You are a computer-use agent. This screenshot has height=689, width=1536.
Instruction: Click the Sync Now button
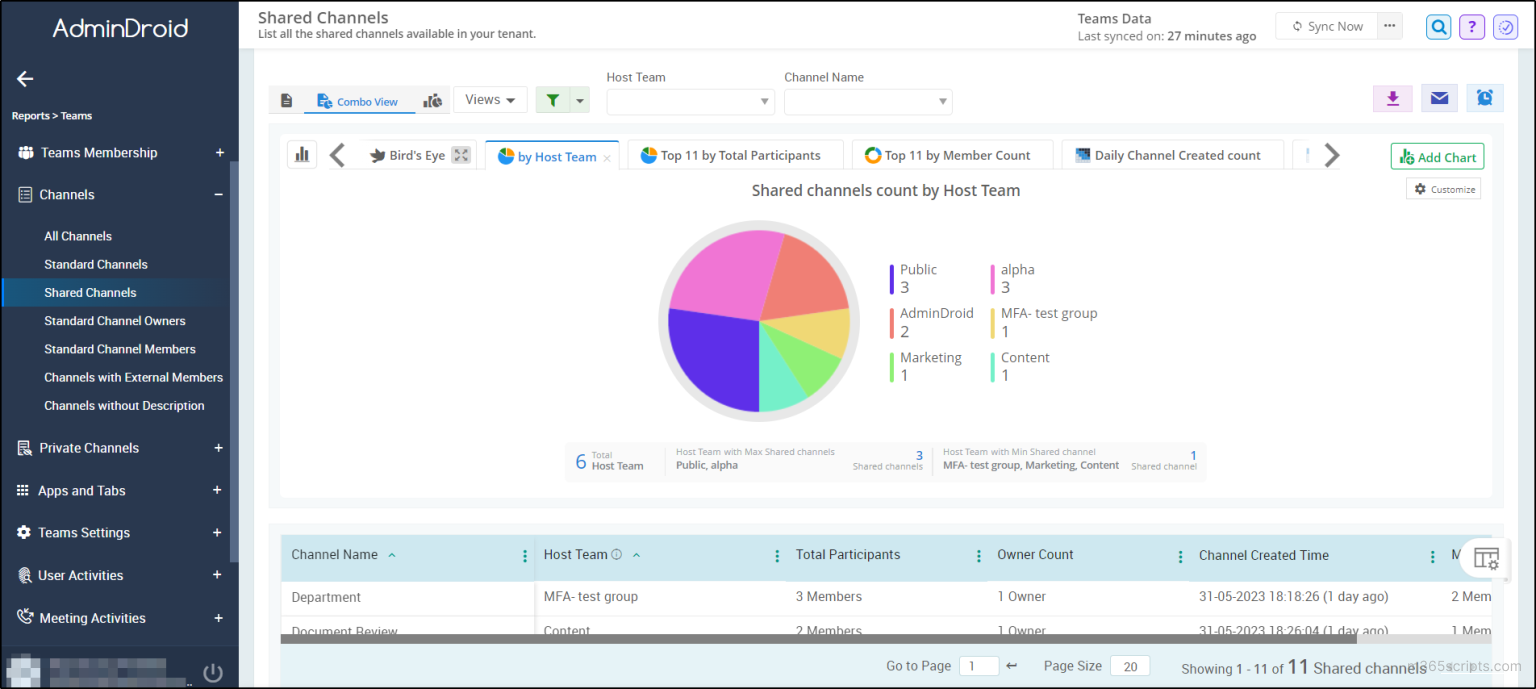[x=1326, y=25]
